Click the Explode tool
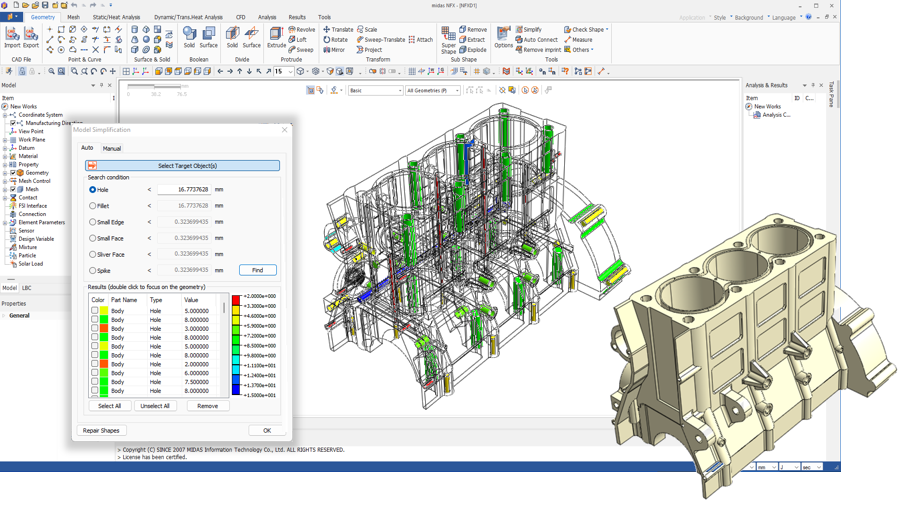The image size is (907, 509). 473,50
